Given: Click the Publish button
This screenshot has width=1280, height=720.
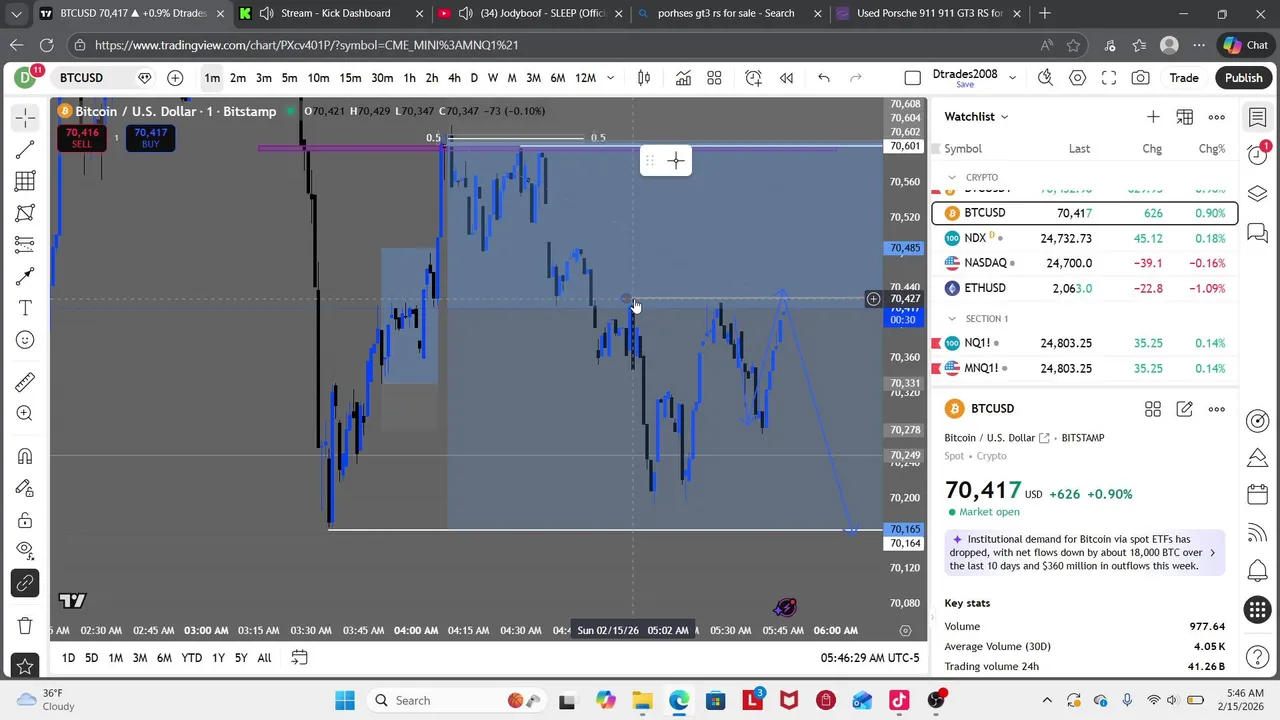Looking at the screenshot, I should pos(1244,78).
